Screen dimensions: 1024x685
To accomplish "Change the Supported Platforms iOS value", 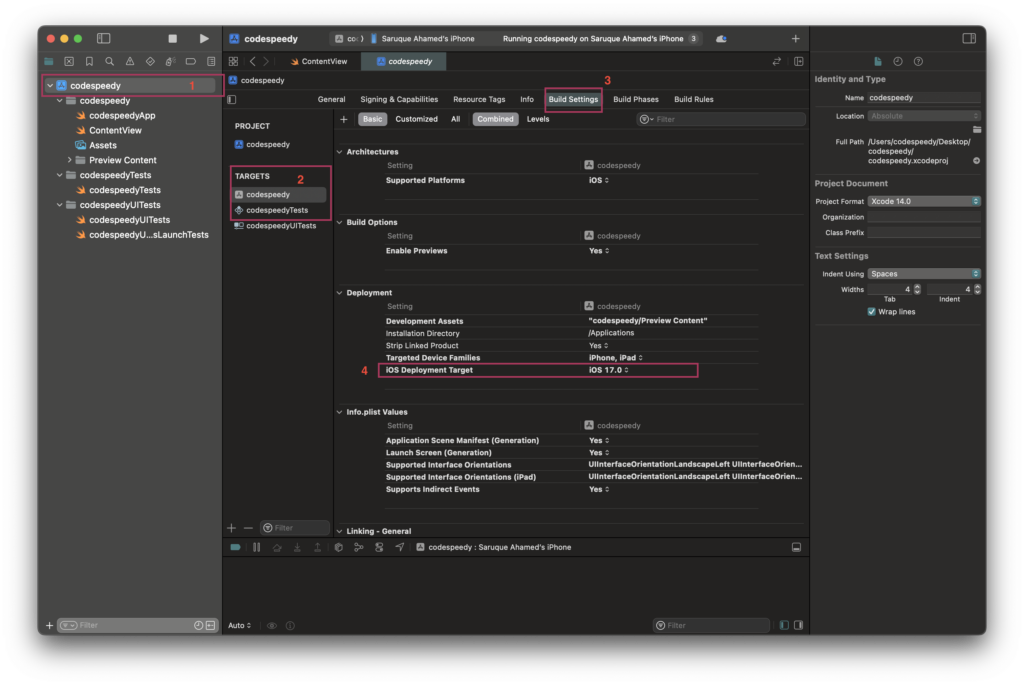I will pos(598,180).
